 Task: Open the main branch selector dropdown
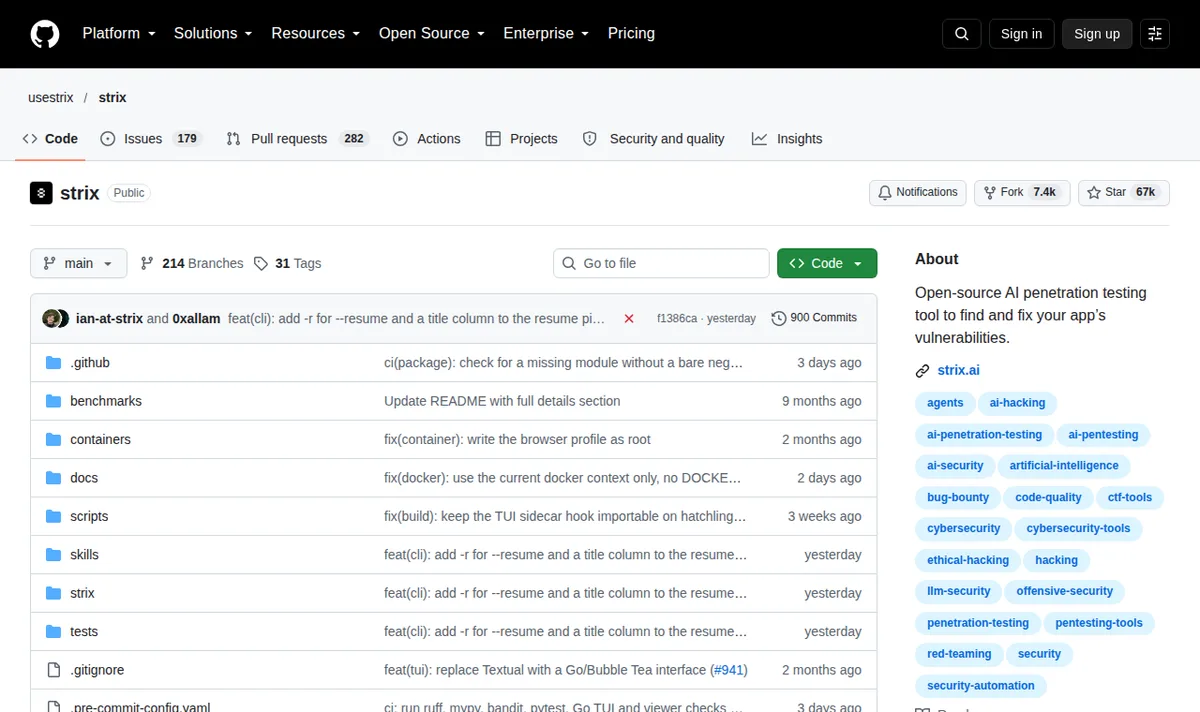(x=79, y=263)
